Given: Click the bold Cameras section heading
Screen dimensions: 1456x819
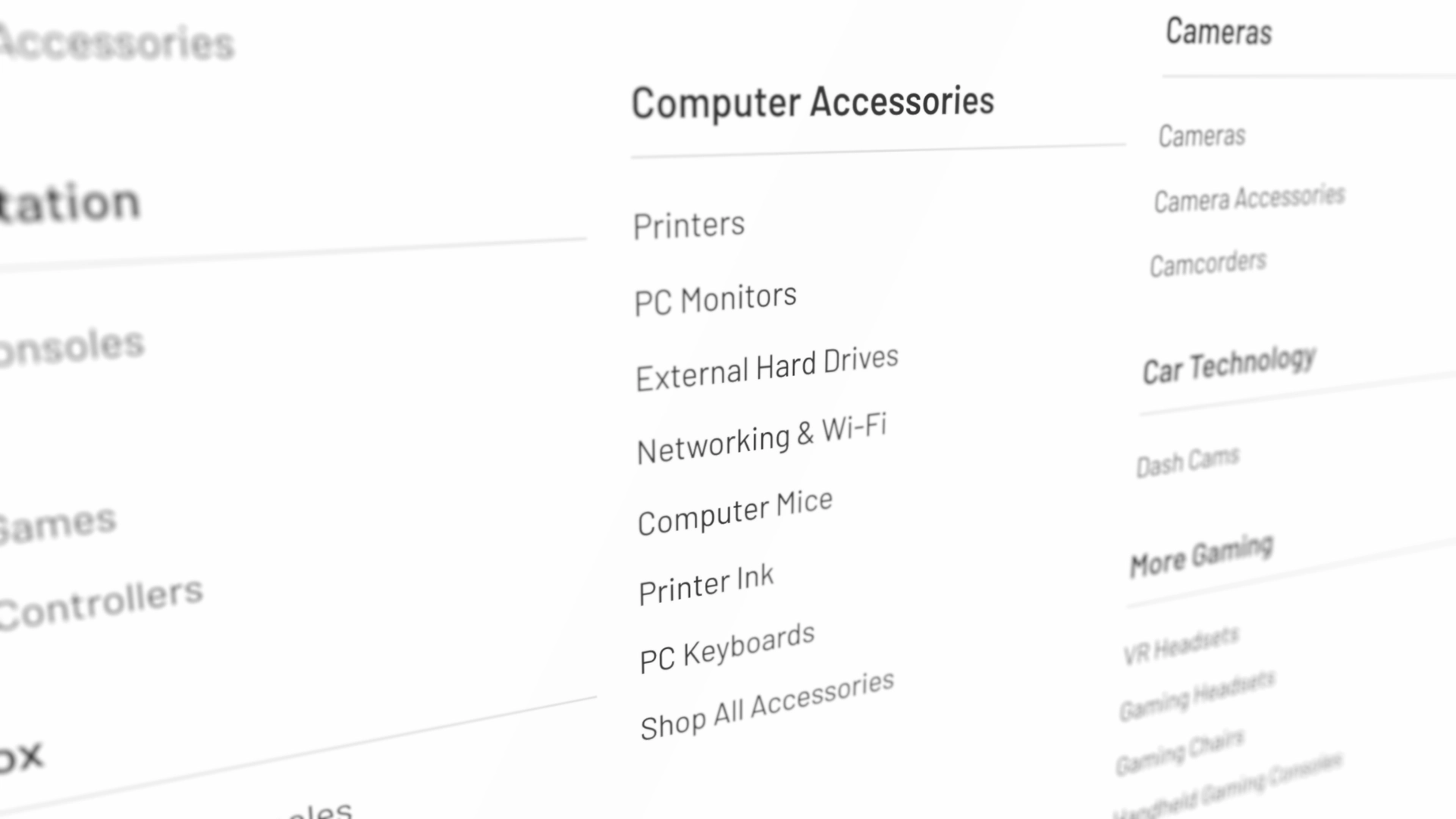Looking at the screenshot, I should tap(1219, 32).
